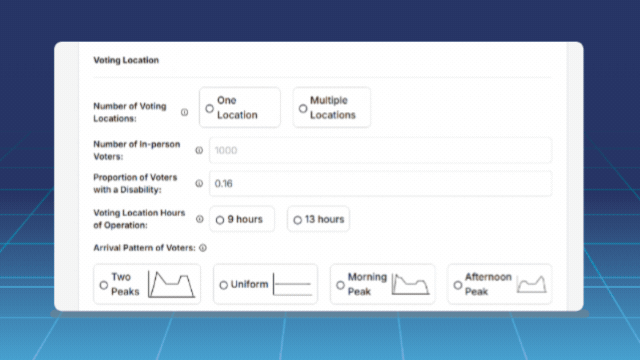640x360 pixels.
Task: Click the Two Peaks chart thumbnail
Action: coord(171,284)
